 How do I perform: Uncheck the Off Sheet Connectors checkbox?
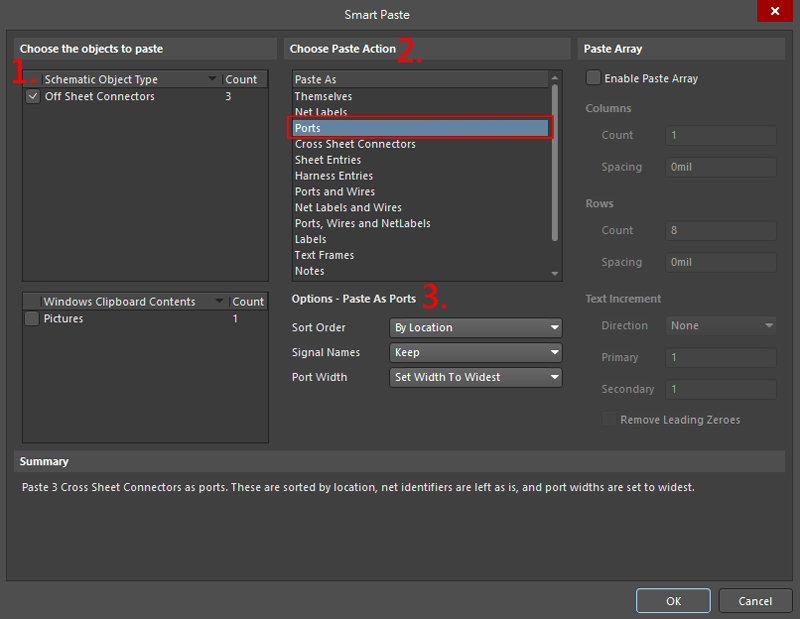click(x=33, y=97)
